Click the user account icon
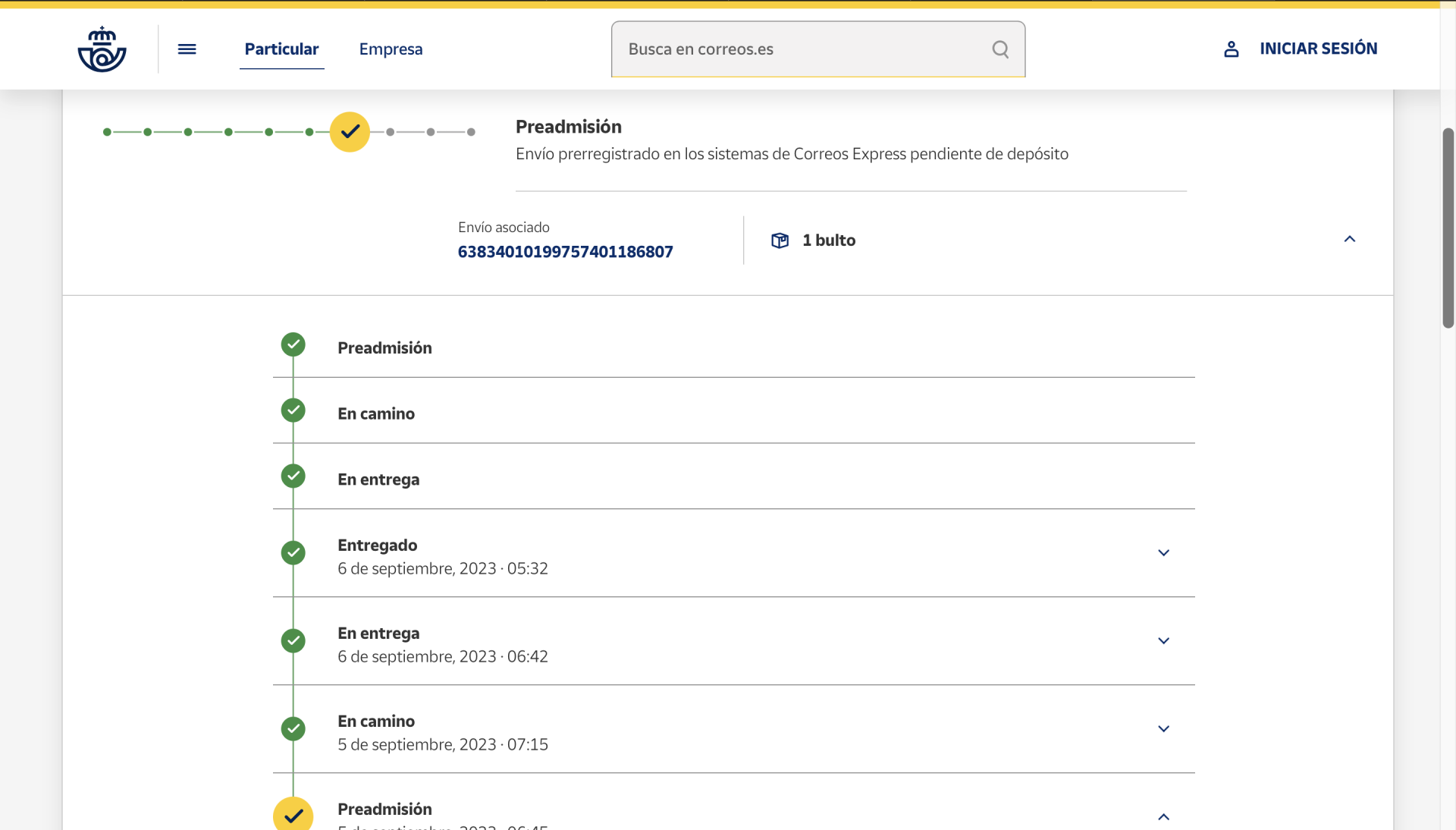The image size is (1456, 830). coord(1231,49)
